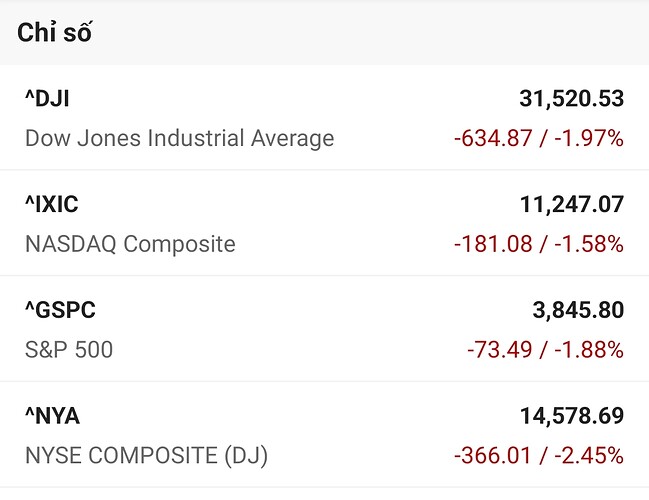Open the ^IXIC ticker symbol

click(x=51, y=204)
